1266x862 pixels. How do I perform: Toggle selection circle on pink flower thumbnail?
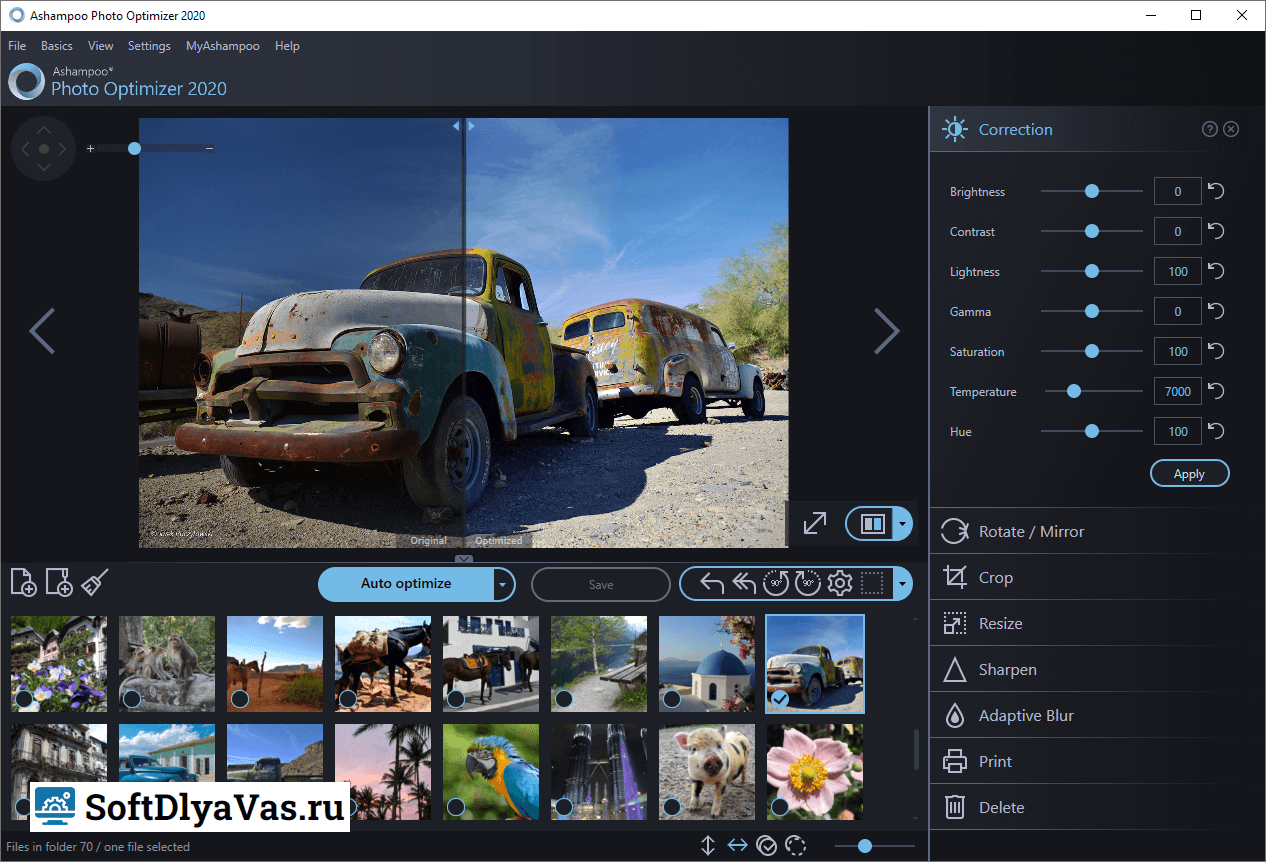pyautogui.click(x=779, y=806)
